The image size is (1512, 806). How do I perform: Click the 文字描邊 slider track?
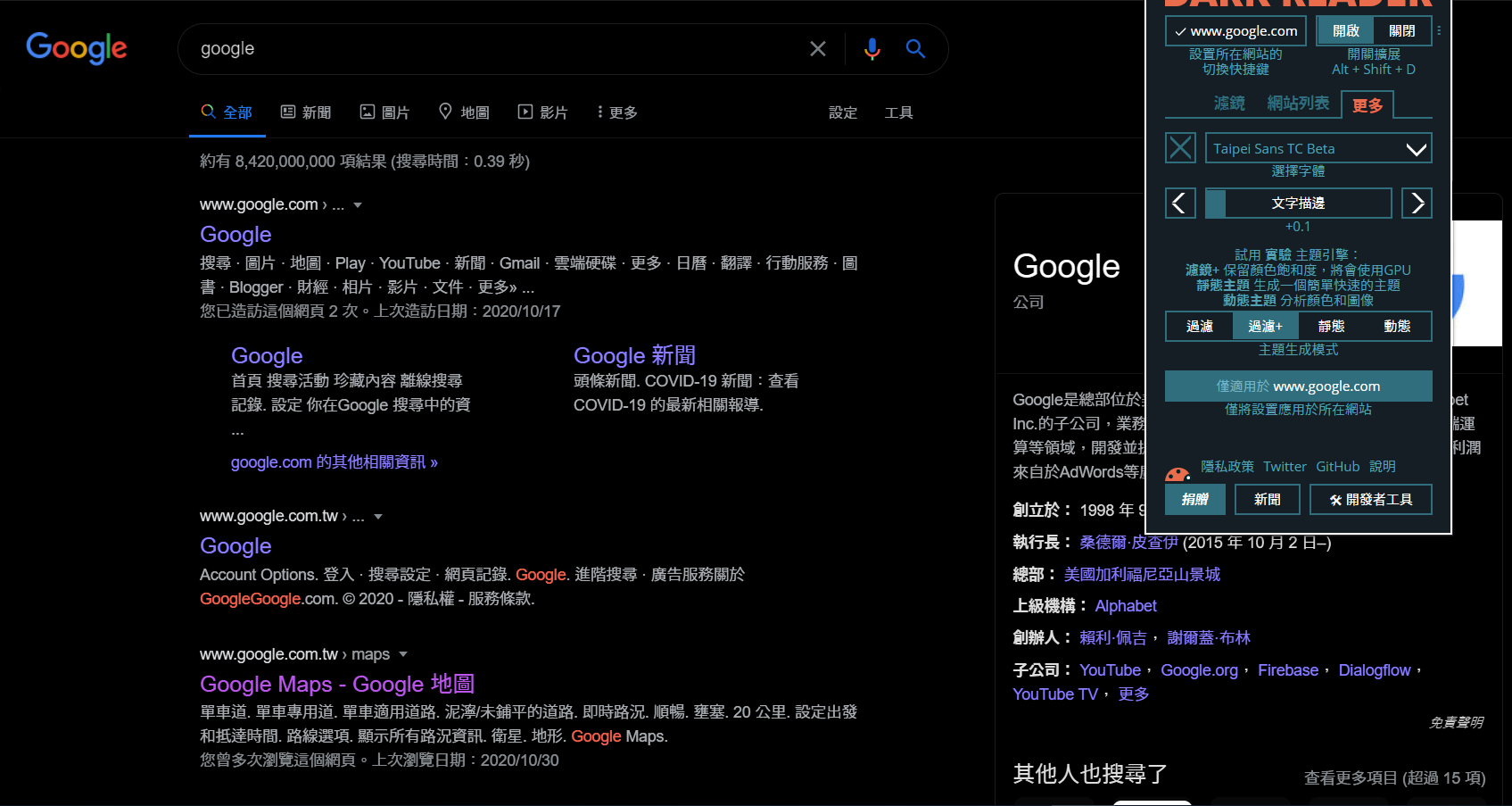click(1298, 204)
